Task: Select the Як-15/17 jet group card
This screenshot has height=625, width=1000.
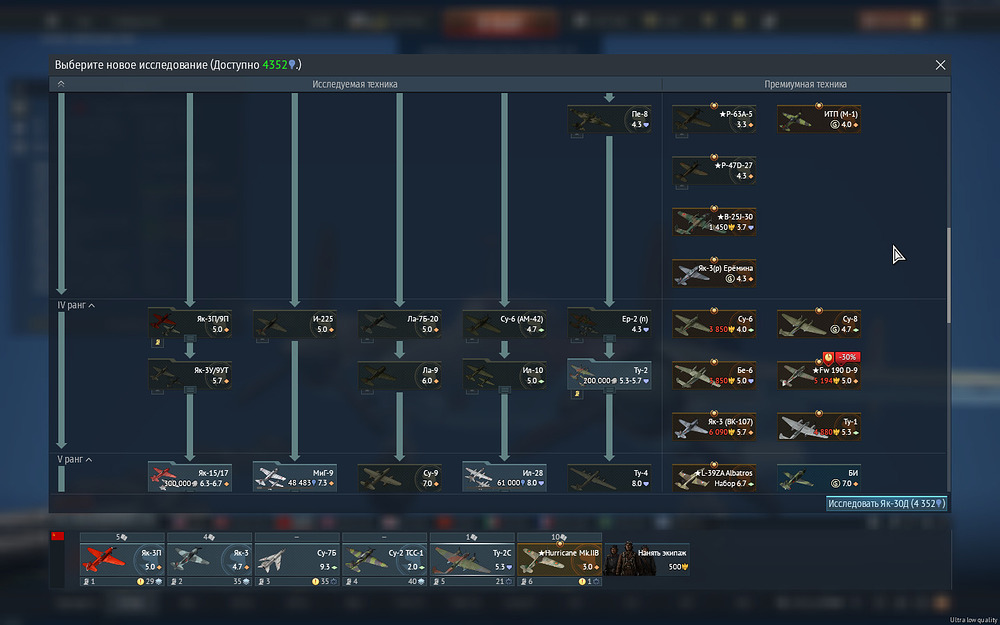Action: [190, 478]
